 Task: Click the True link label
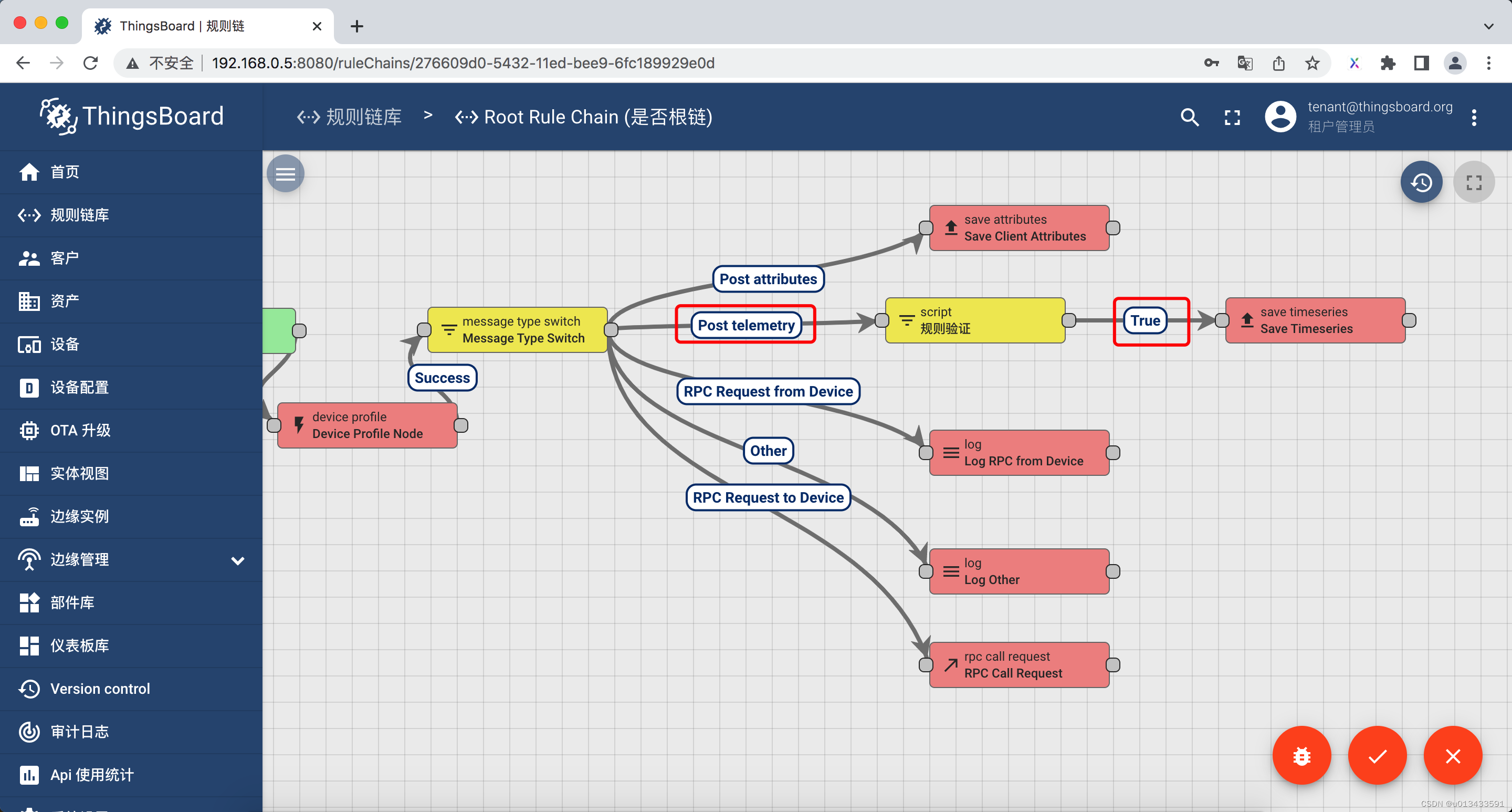(1145, 320)
